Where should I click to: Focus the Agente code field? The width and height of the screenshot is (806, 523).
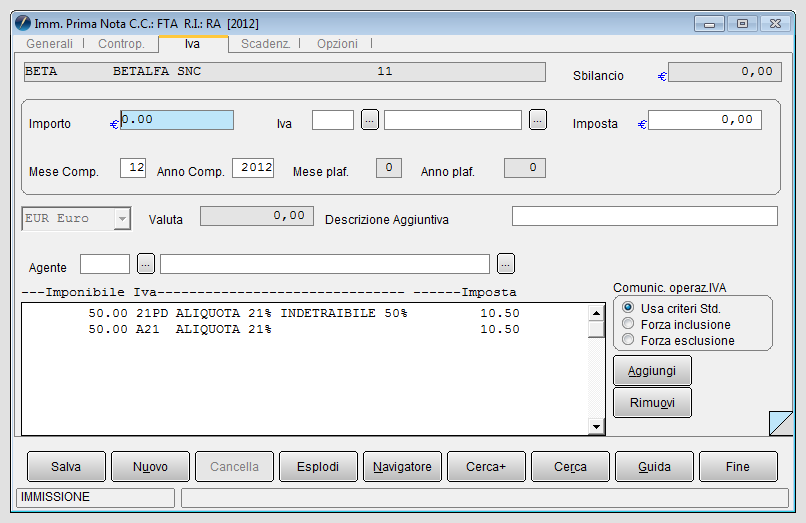[x=105, y=264]
